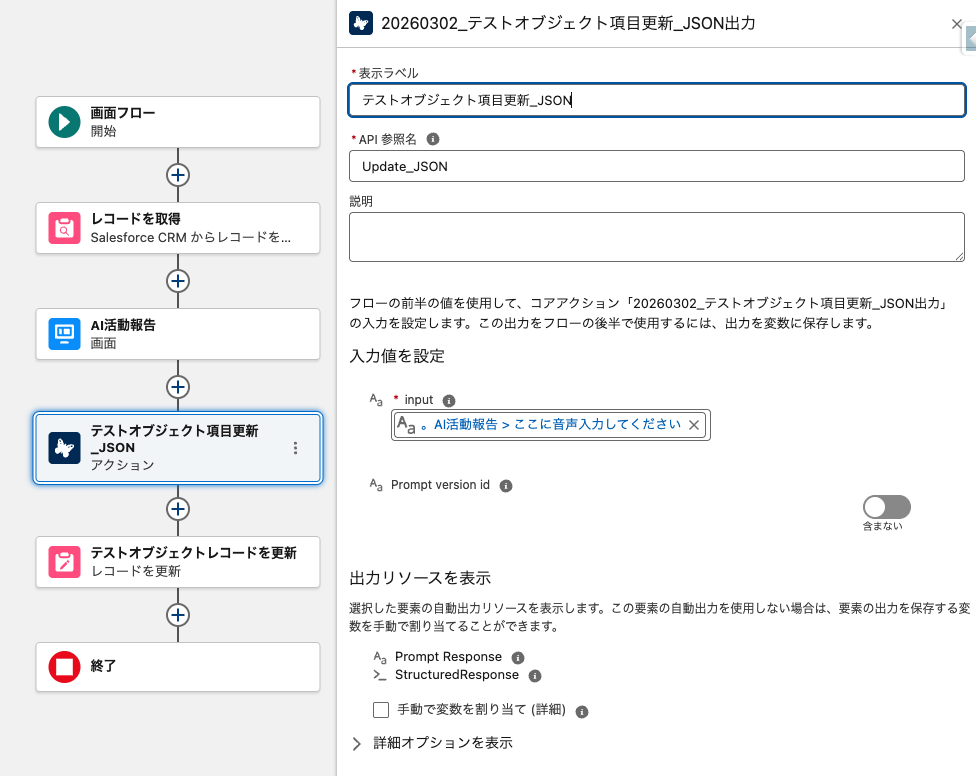Open info tooltip beside Prompt Response
Viewport: 976px width, 776px height.
(x=518, y=658)
